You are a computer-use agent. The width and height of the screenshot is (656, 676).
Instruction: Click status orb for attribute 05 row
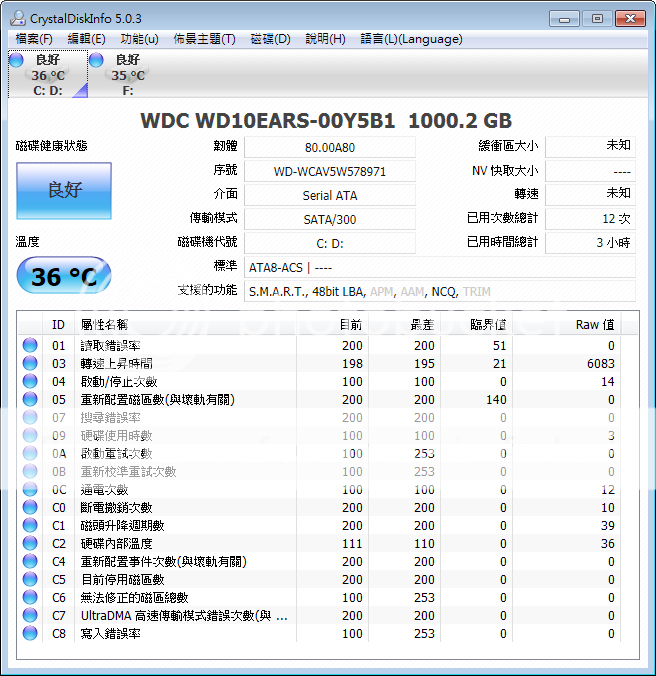coord(31,400)
